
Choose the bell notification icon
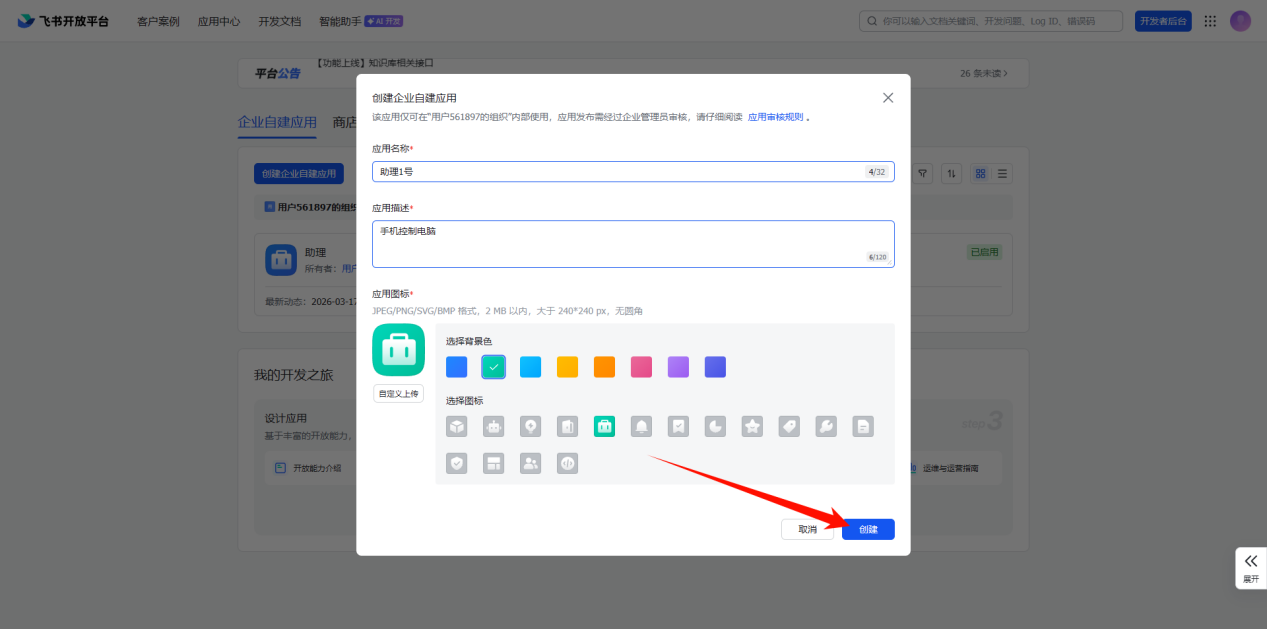pyautogui.click(x=641, y=427)
